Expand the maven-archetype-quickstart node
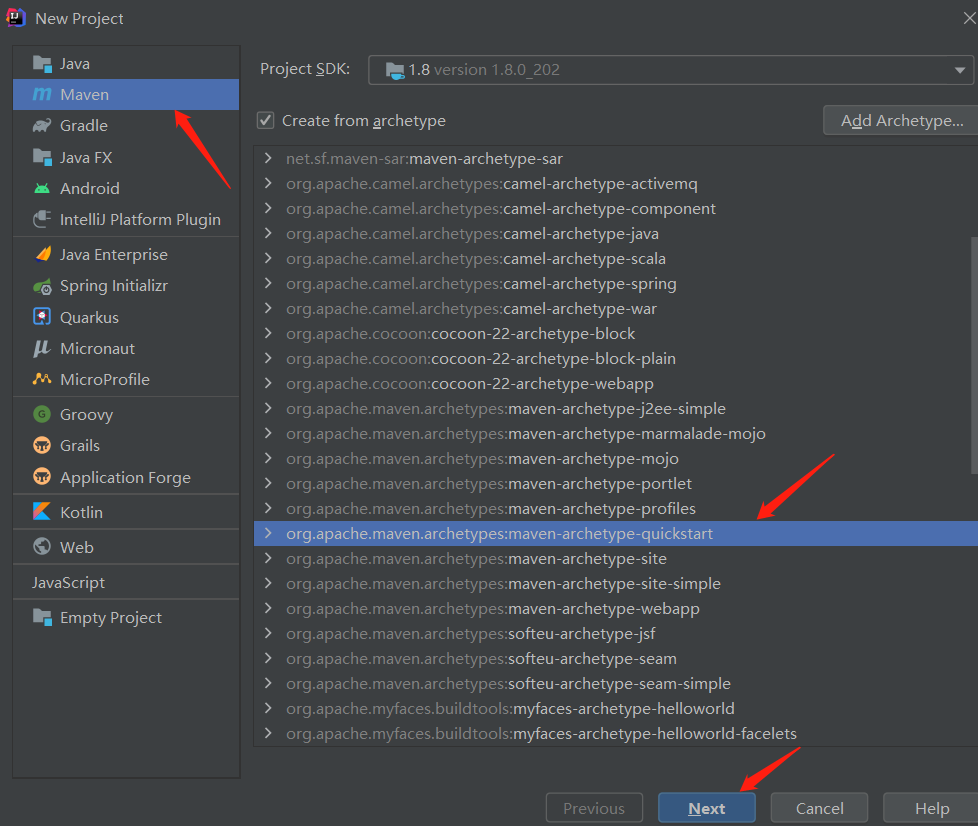The height and width of the screenshot is (826, 978). pos(268,533)
